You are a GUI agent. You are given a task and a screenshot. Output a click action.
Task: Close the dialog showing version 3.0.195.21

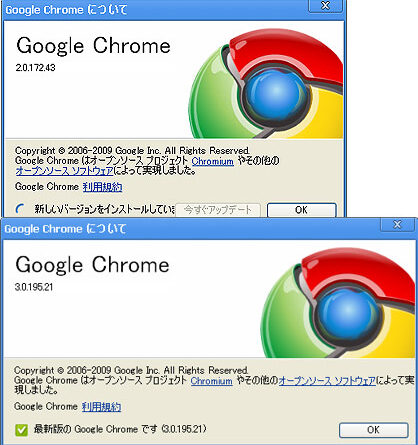pyautogui.click(x=397, y=225)
